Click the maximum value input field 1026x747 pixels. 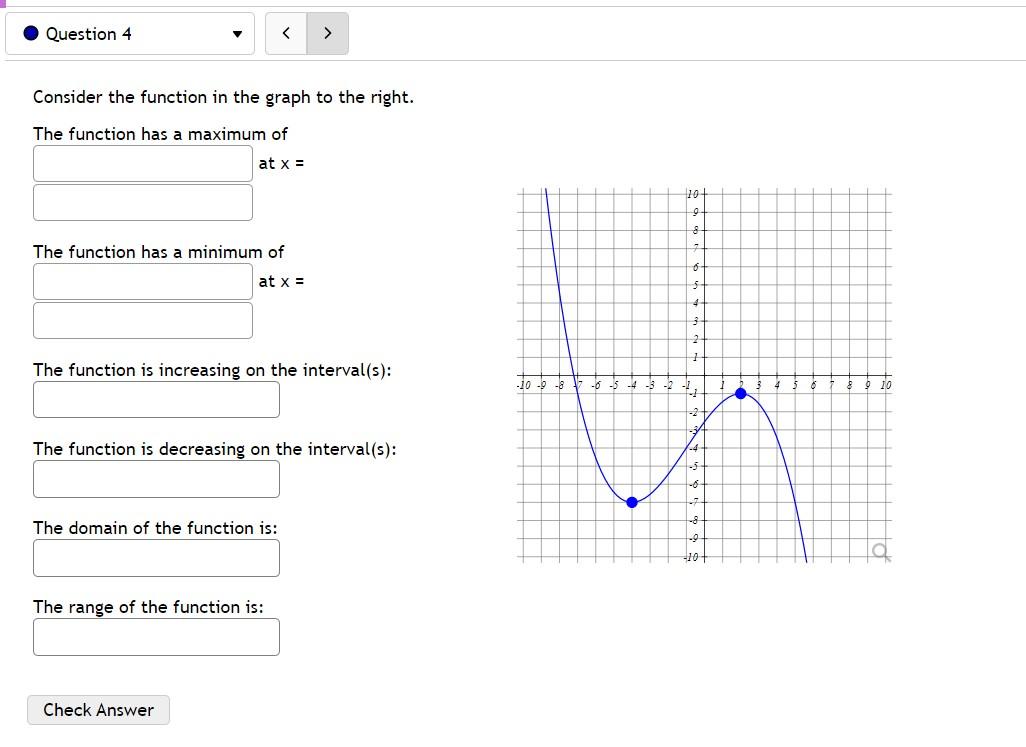point(142,162)
